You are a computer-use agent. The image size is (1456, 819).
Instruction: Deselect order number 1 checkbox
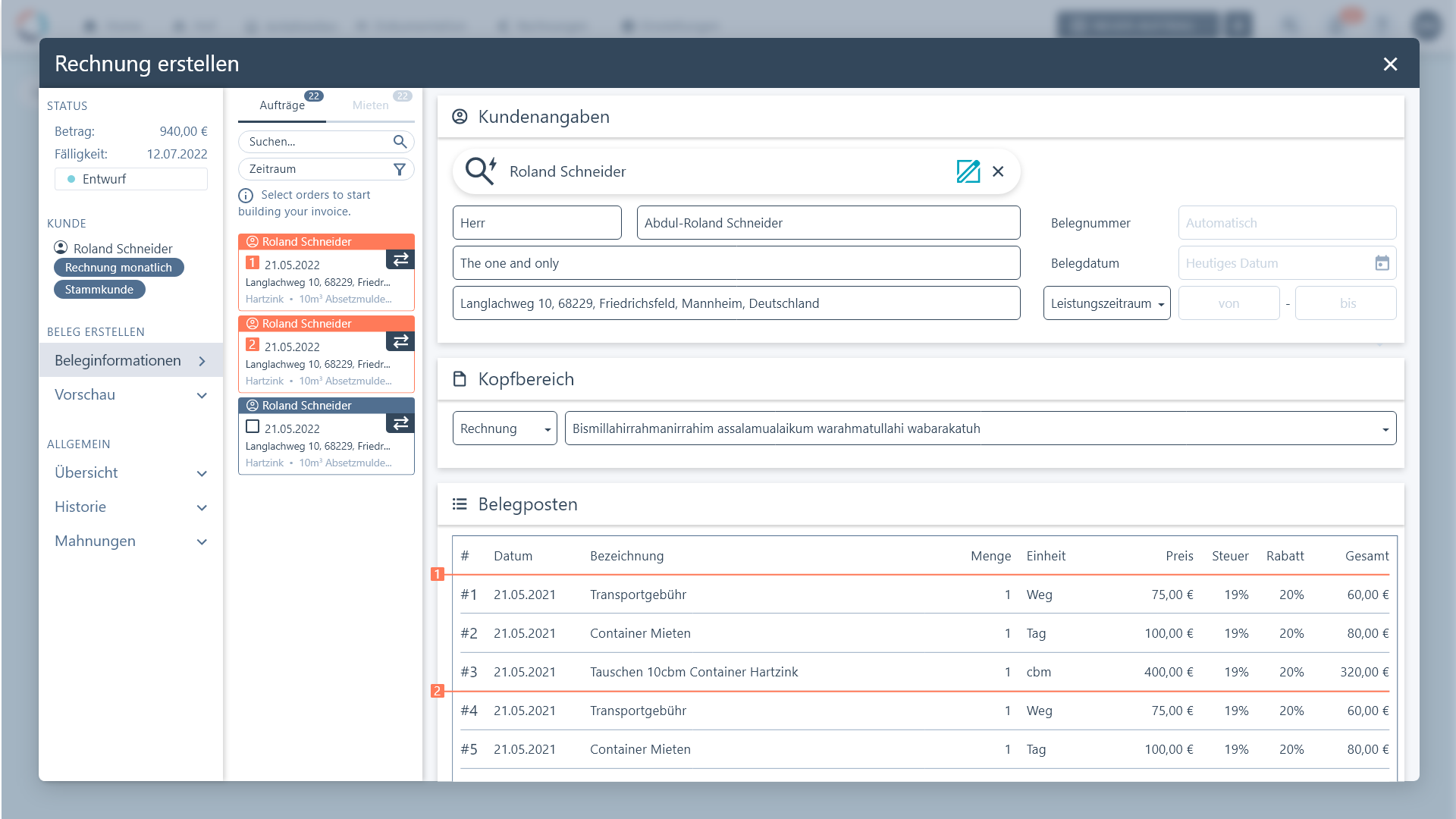[253, 262]
